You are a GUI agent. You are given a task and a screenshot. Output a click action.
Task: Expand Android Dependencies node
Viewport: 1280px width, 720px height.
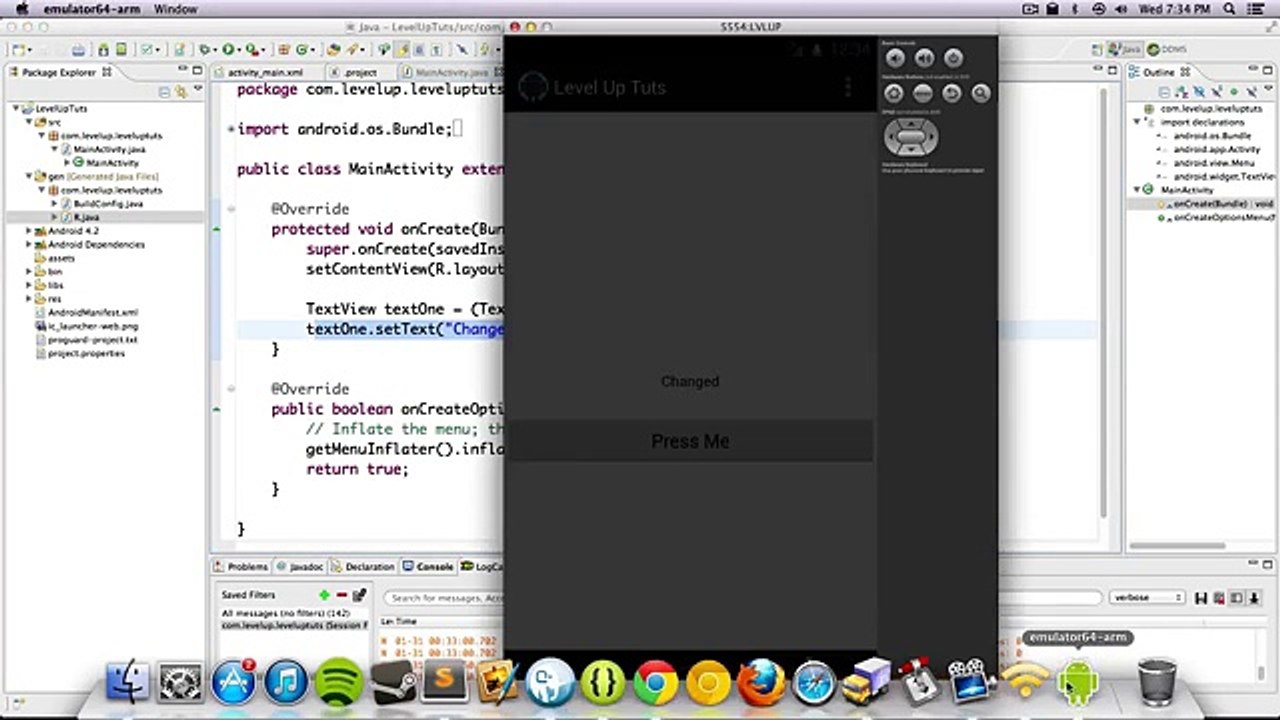[29, 244]
